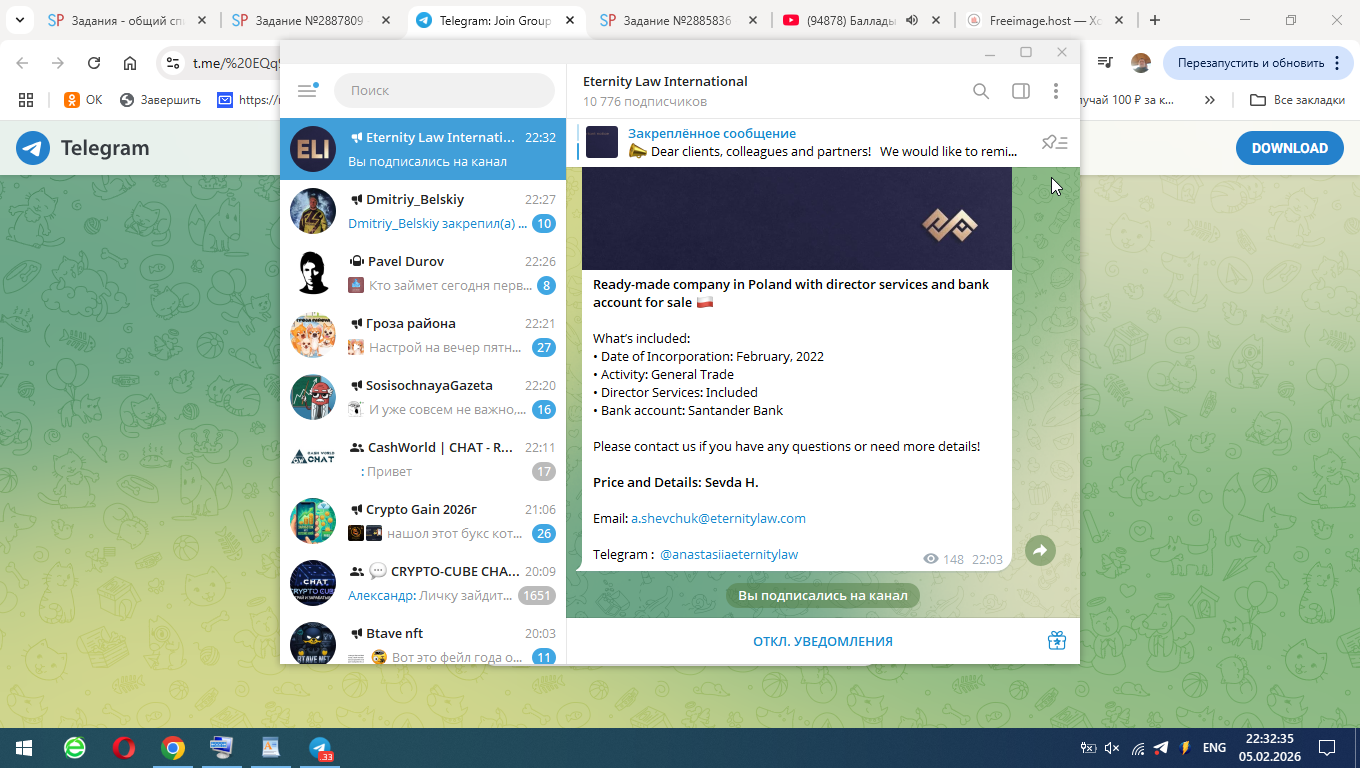Click the Поиск search field
Viewport: 1360px width, 768px height.
tap(444, 90)
